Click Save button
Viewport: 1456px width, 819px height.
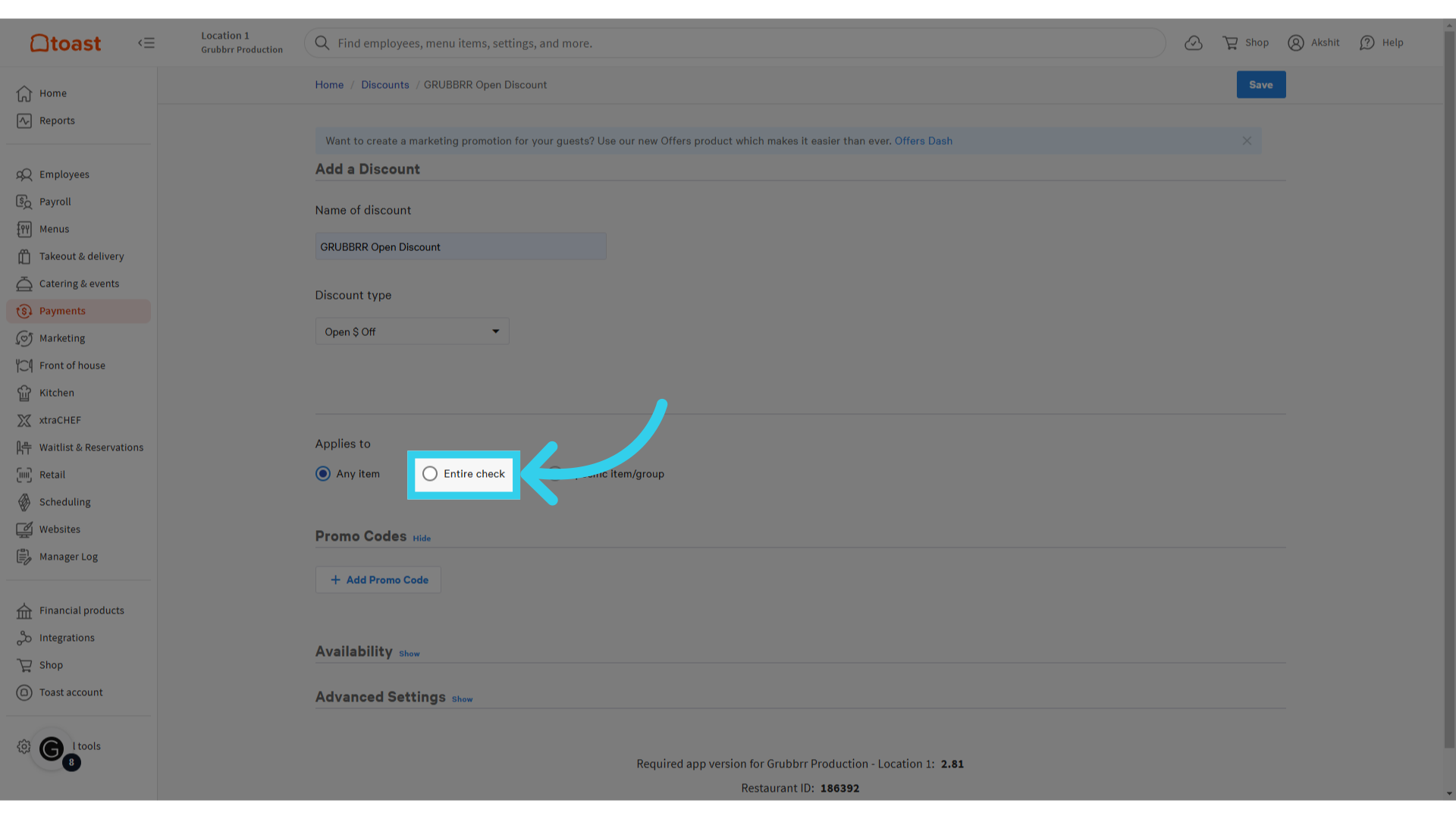click(x=1261, y=85)
